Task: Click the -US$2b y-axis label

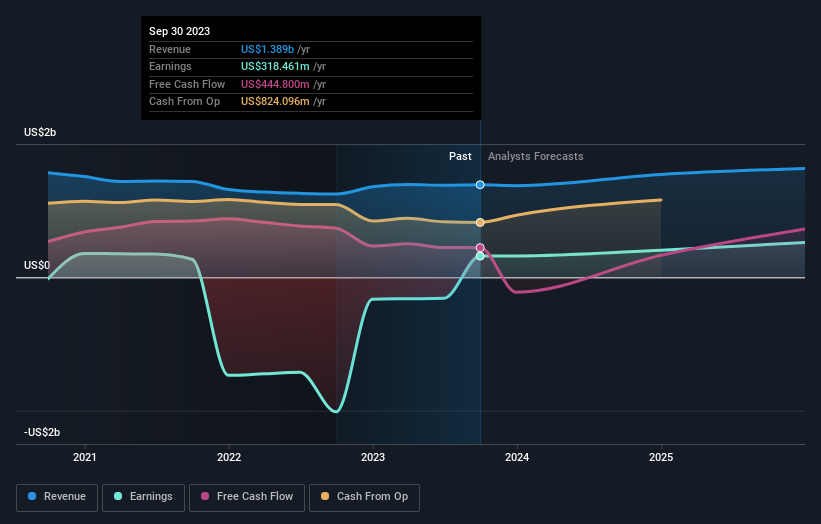Action: coord(42,432)
